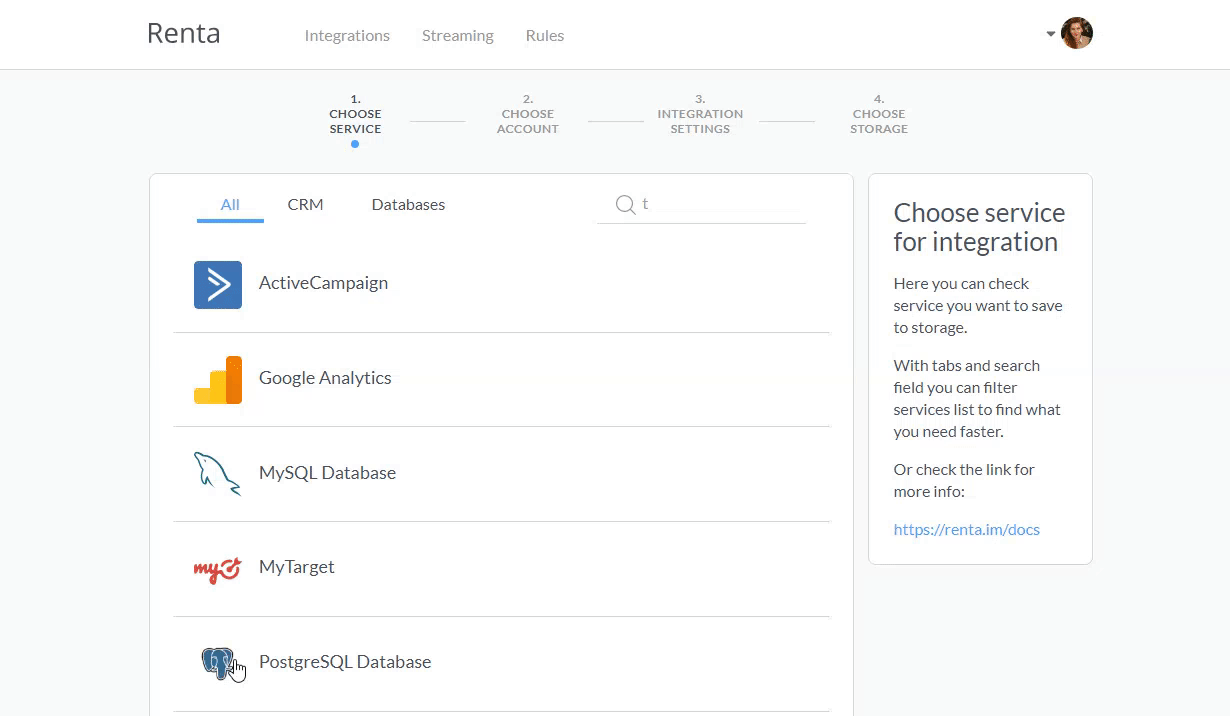This screenshot has width=1230, height=716.
Task: Switch to the Databases tab
Action: pos(408,204)
